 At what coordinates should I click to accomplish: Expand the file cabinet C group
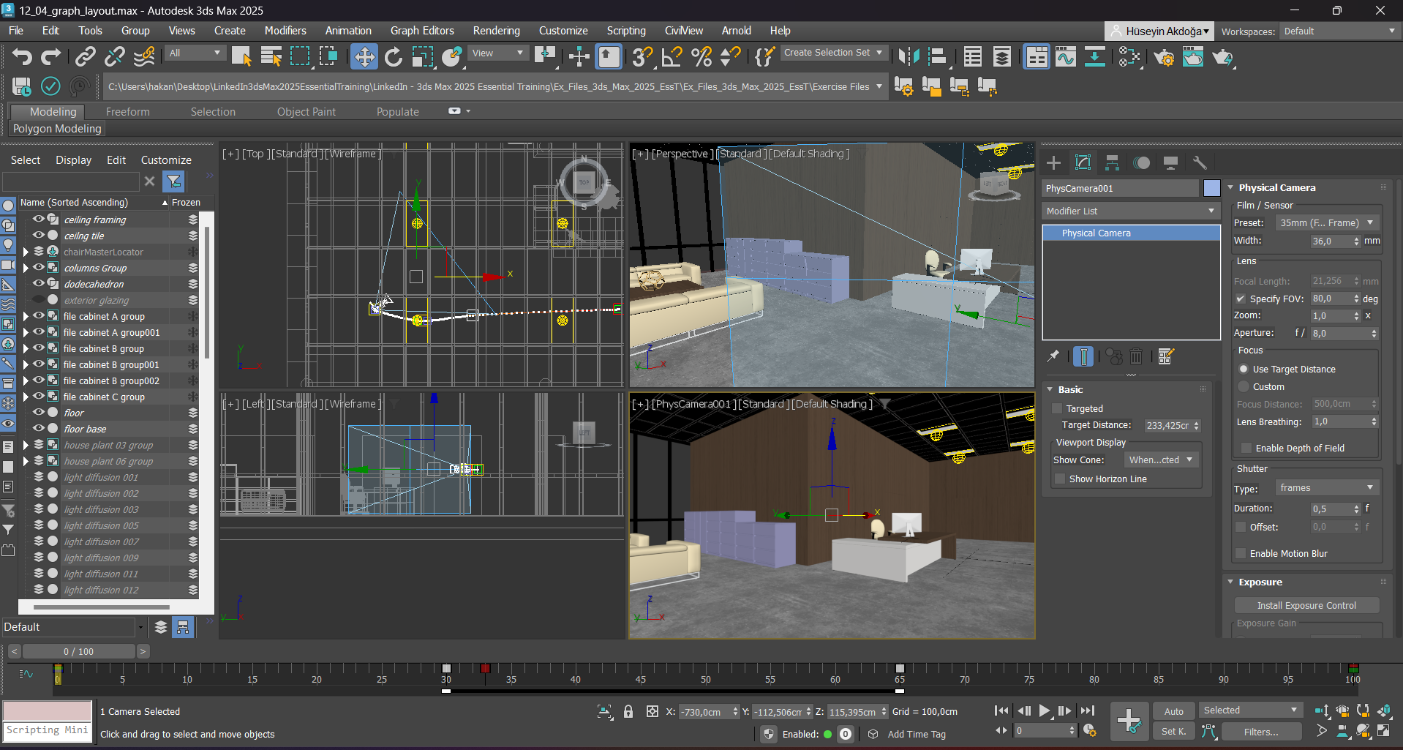coord(26,397)
